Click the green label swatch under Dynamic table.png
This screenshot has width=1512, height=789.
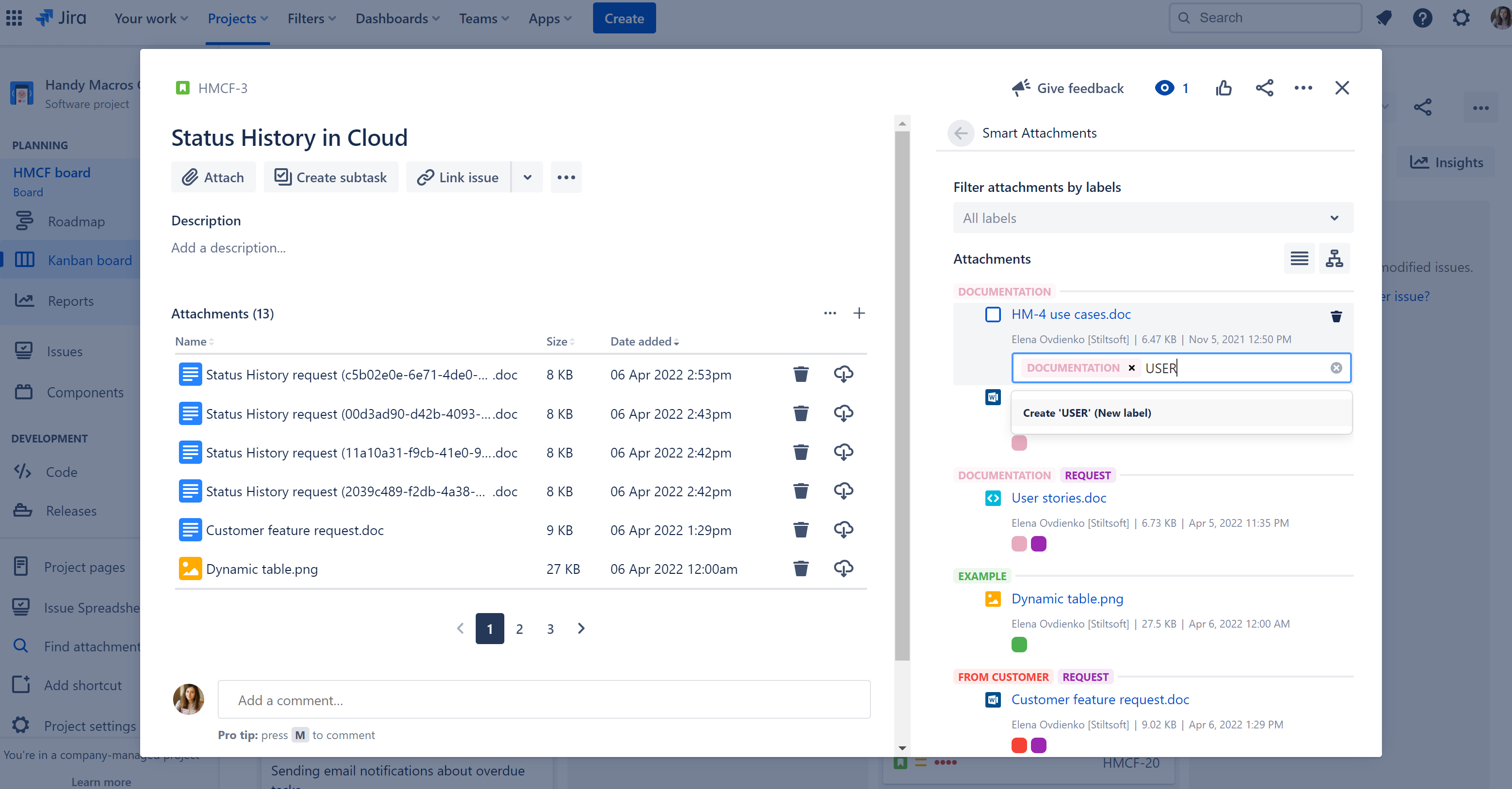[1019, 644]
